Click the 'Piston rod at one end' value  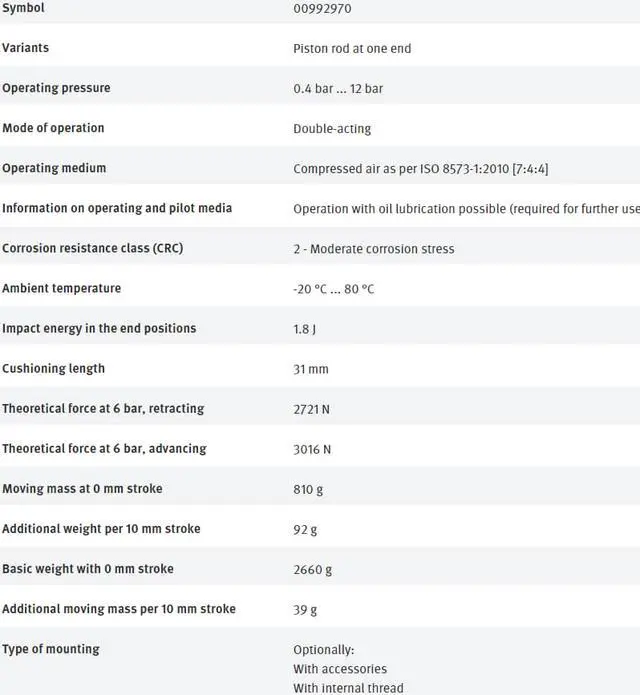tap(352, 49)
